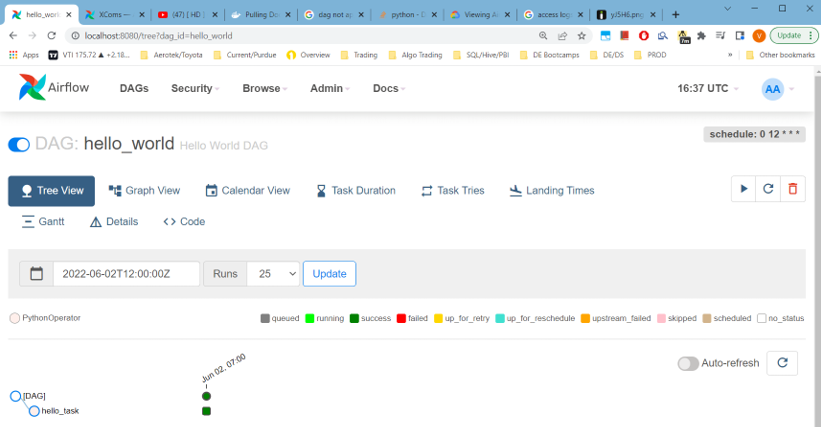
Task: Open Admin dropdown menu
Action: click(330, 88)
